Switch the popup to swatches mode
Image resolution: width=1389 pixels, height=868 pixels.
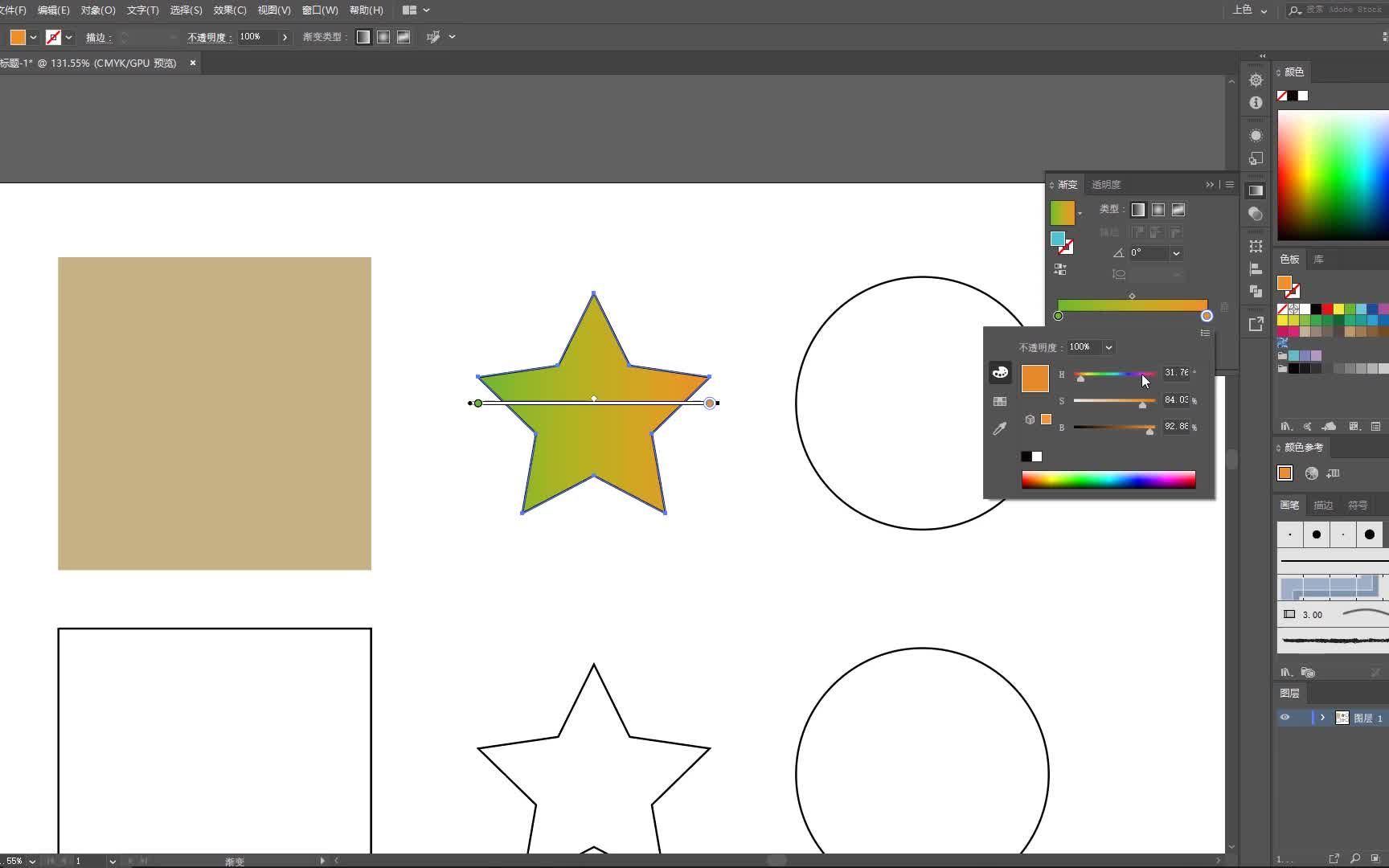click(x=1000, y=401)
